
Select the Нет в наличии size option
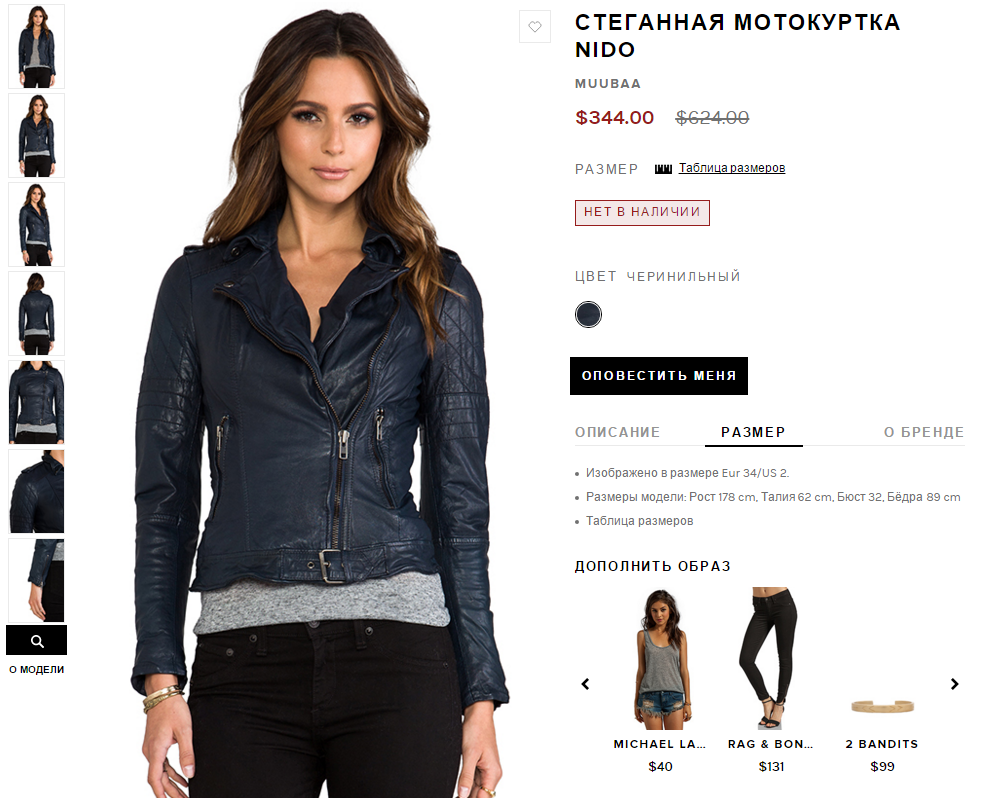click(x=642, y=213)
